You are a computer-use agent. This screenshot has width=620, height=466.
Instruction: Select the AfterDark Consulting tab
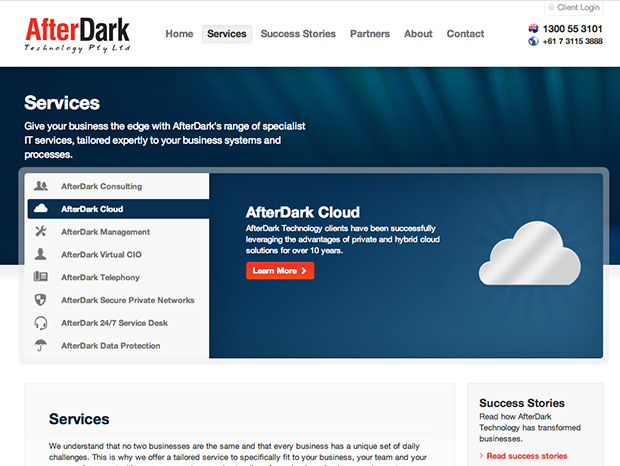pyautogui.click(x=117, y=186)
